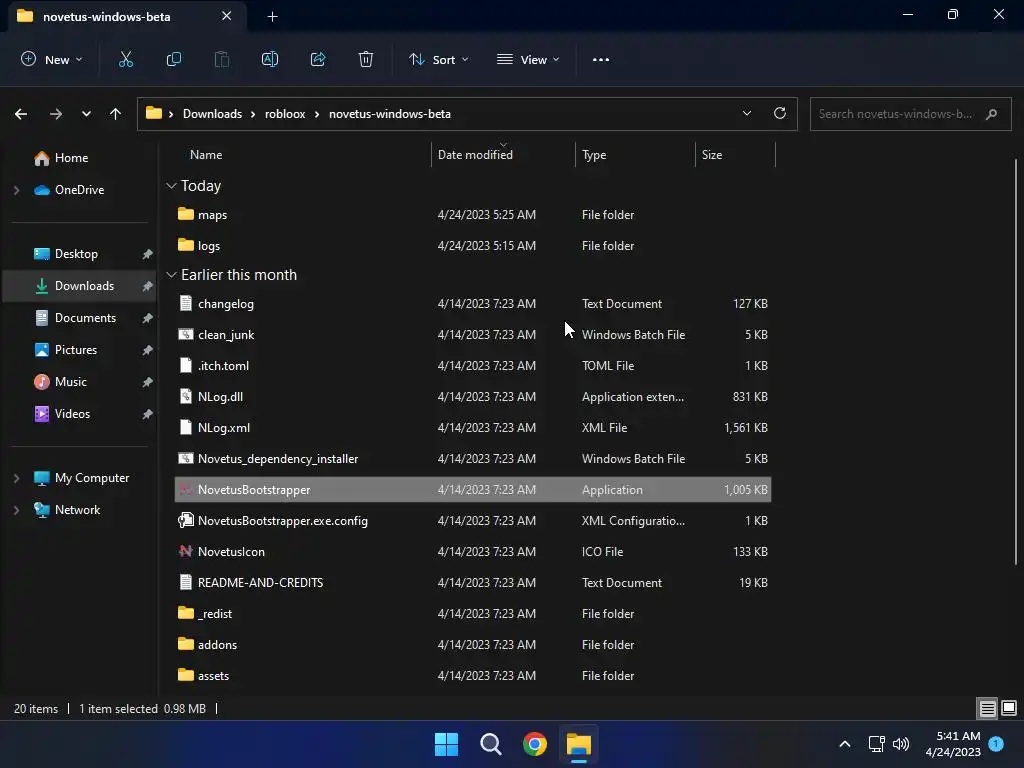This screenshot has height=768, width=1024.
Task: Select the maps folder icon
Action: coord(185,214)
